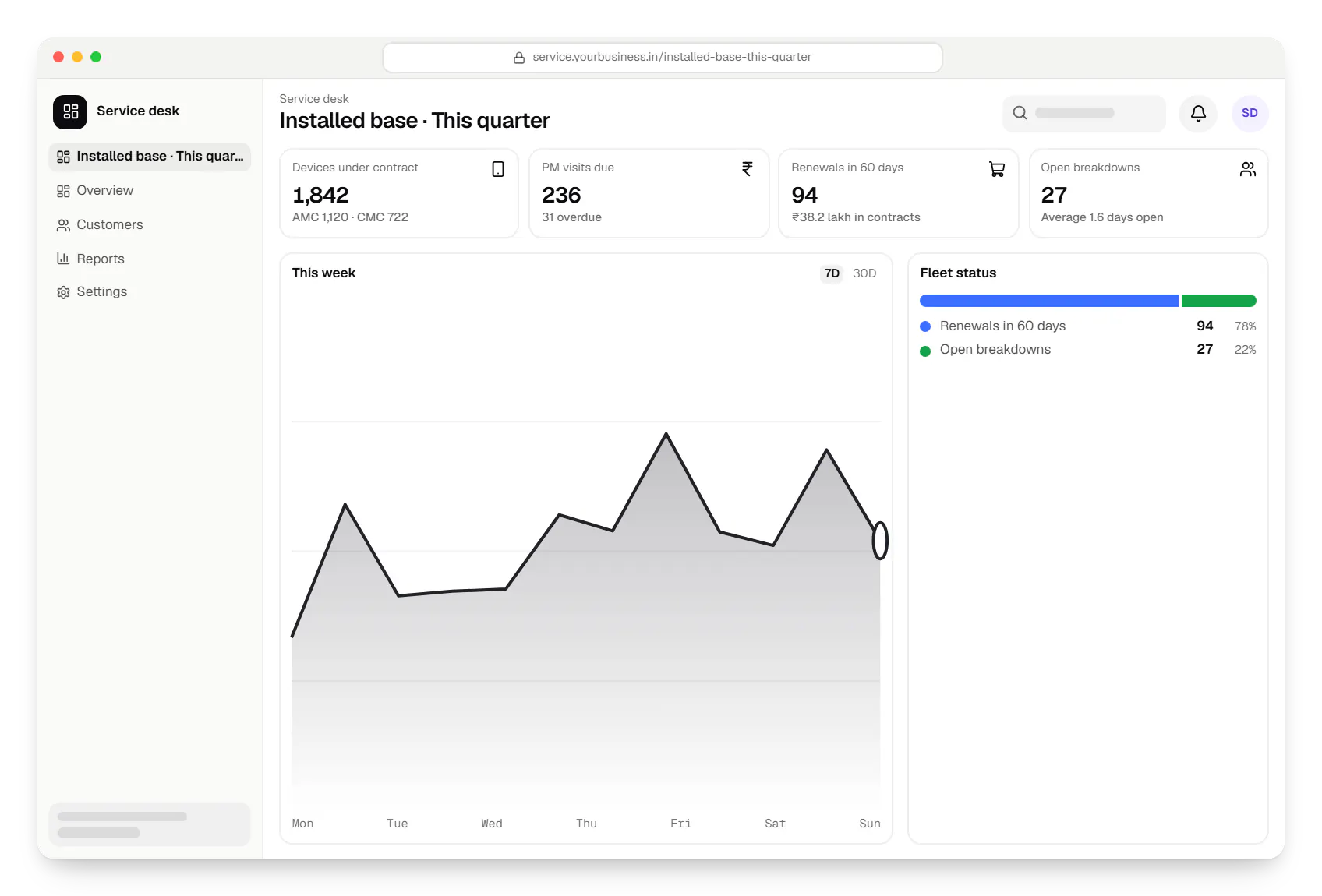The width and height of the screenshot is (1322, 896).
Task: Click the 22% value in Fleet status
Action: click(x=1245, y=350)
